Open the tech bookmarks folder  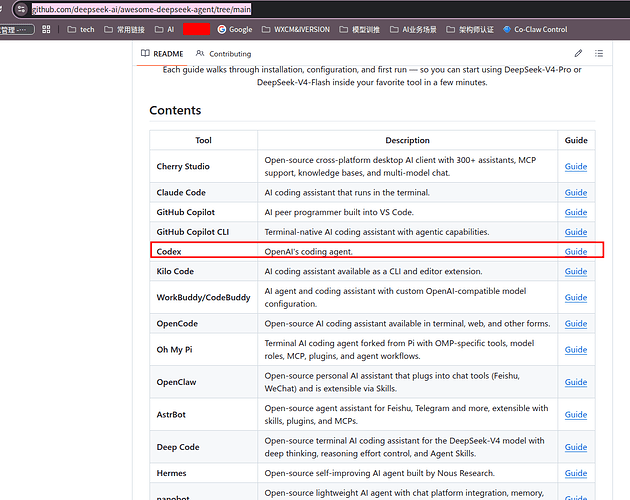(81, 29)
